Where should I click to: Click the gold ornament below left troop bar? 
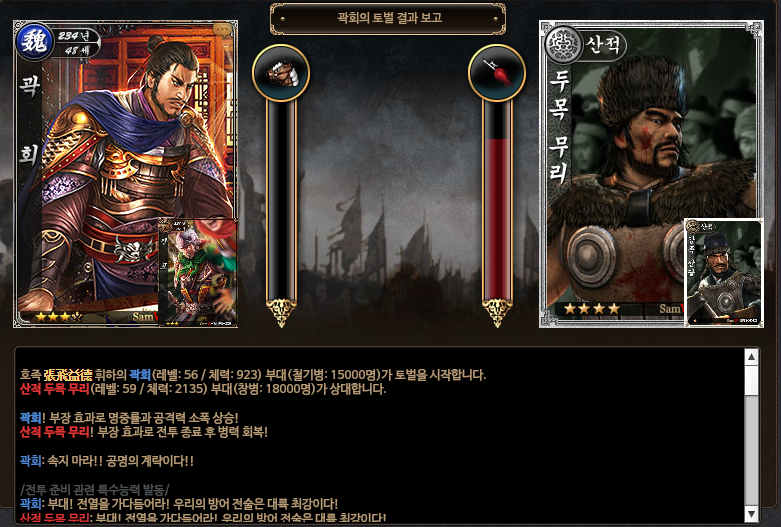tap(281, 312)
